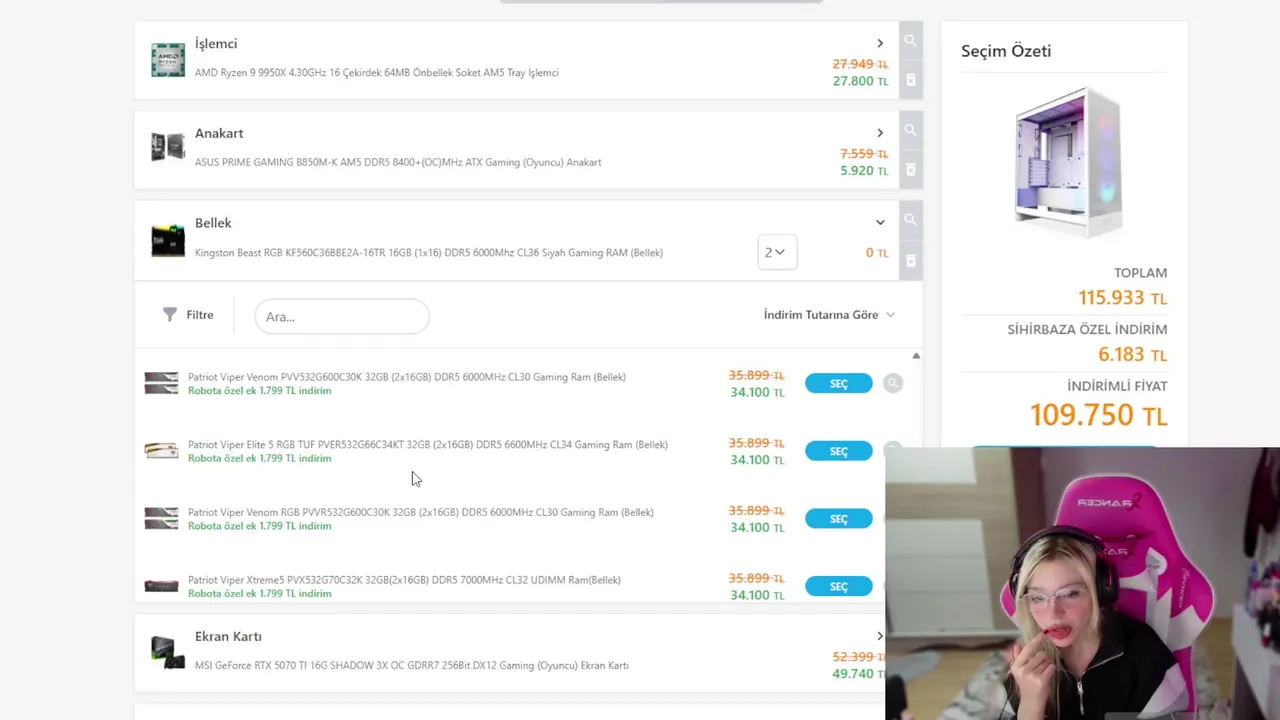Click the 27.800 TL processor price
Image resolution: width=1280 pixels, height=720 pixels.
[860, 81]
